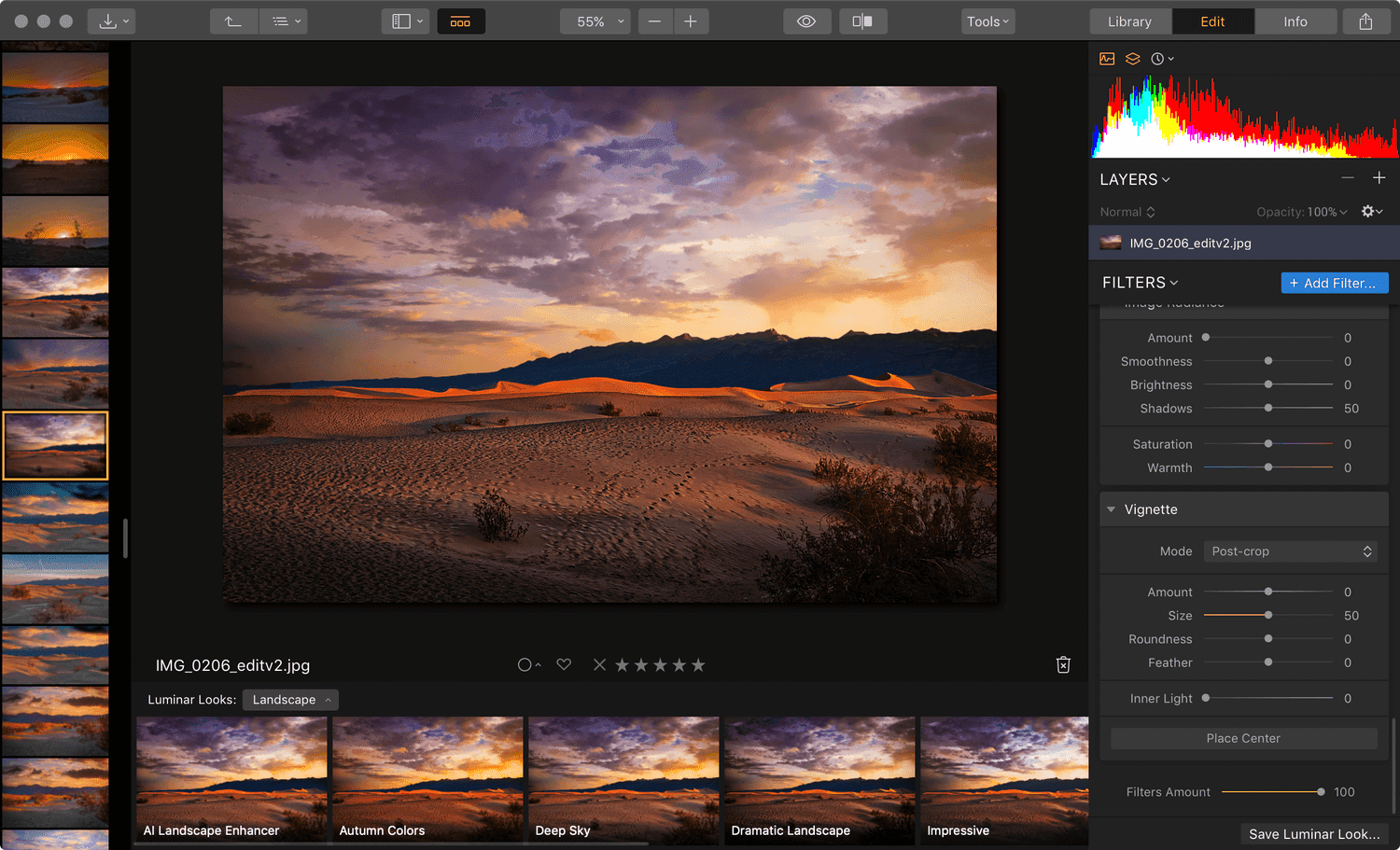Set rating to the first star
The height and width of the screenshot is (850, 1400).
[622, 664]
